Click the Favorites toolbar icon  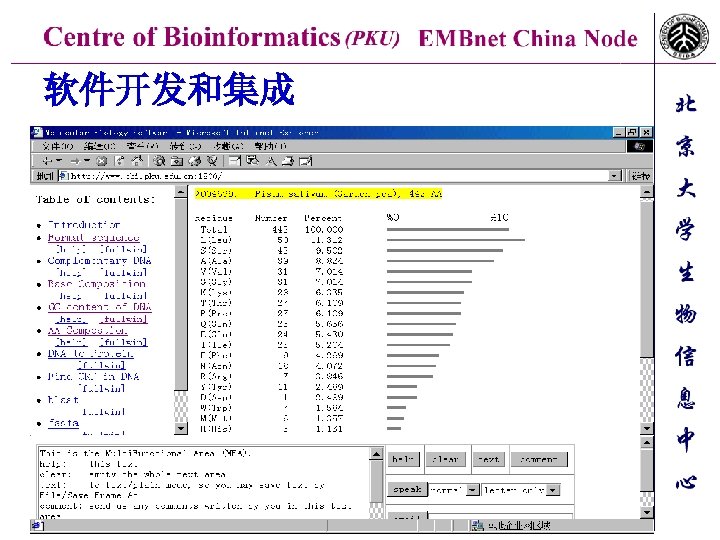(x=177, y=161)
